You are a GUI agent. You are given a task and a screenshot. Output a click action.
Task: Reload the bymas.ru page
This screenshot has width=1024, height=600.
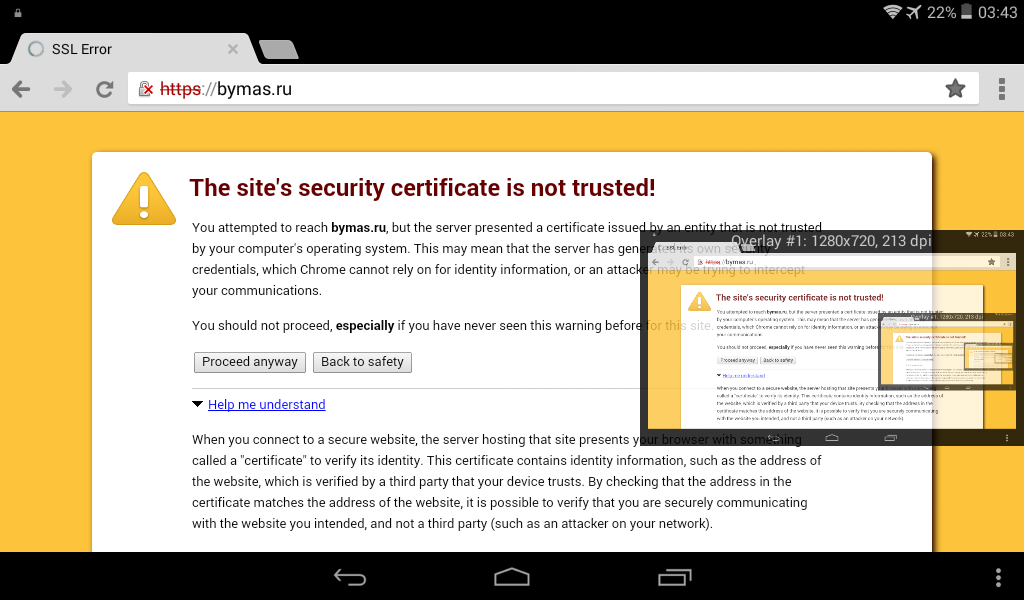click(x=104, y=89)
